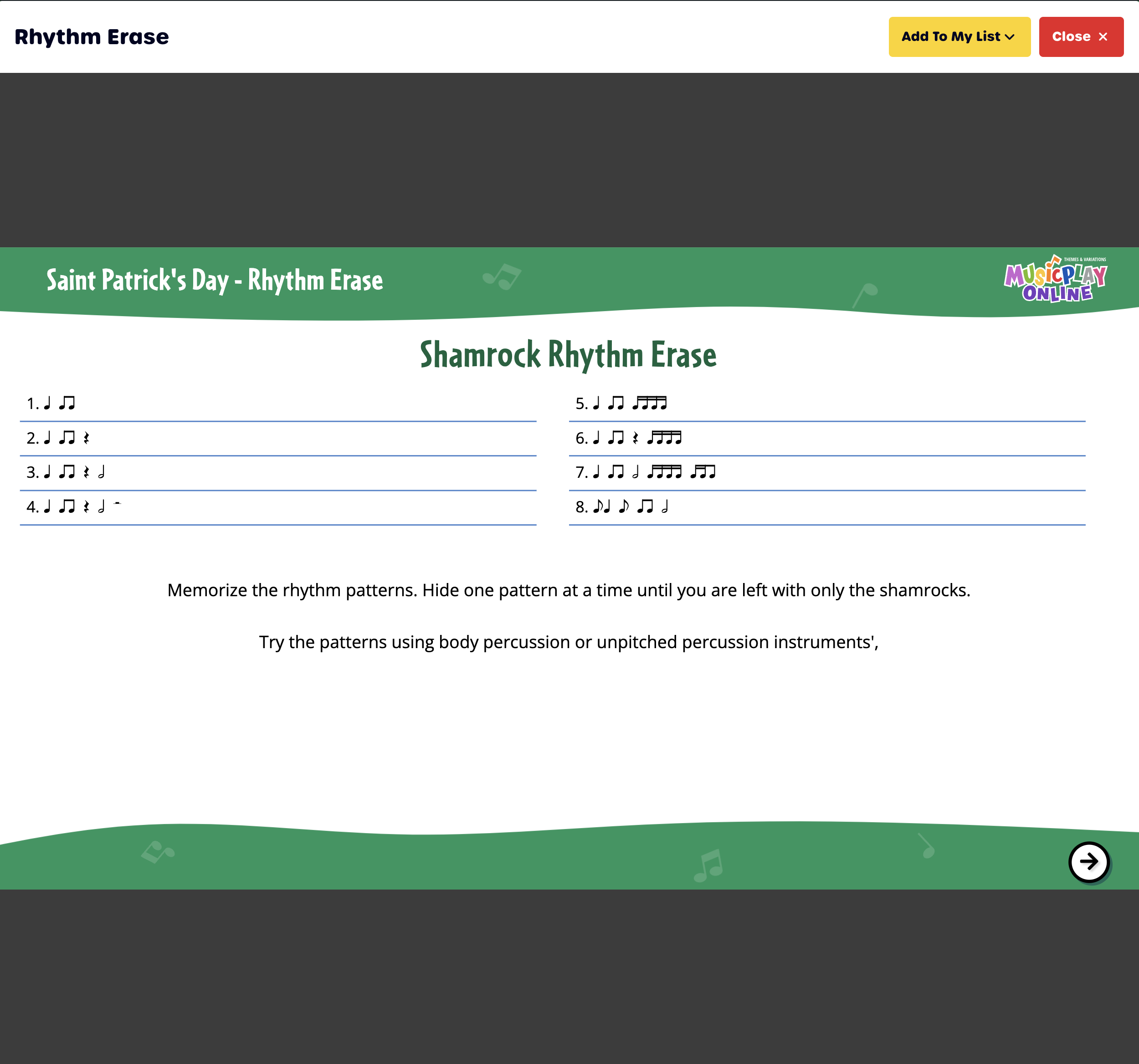This screenshot has height=1064, width=1139.
Task: Click the body percussion instruction text
Action: [x=568, y=643]
